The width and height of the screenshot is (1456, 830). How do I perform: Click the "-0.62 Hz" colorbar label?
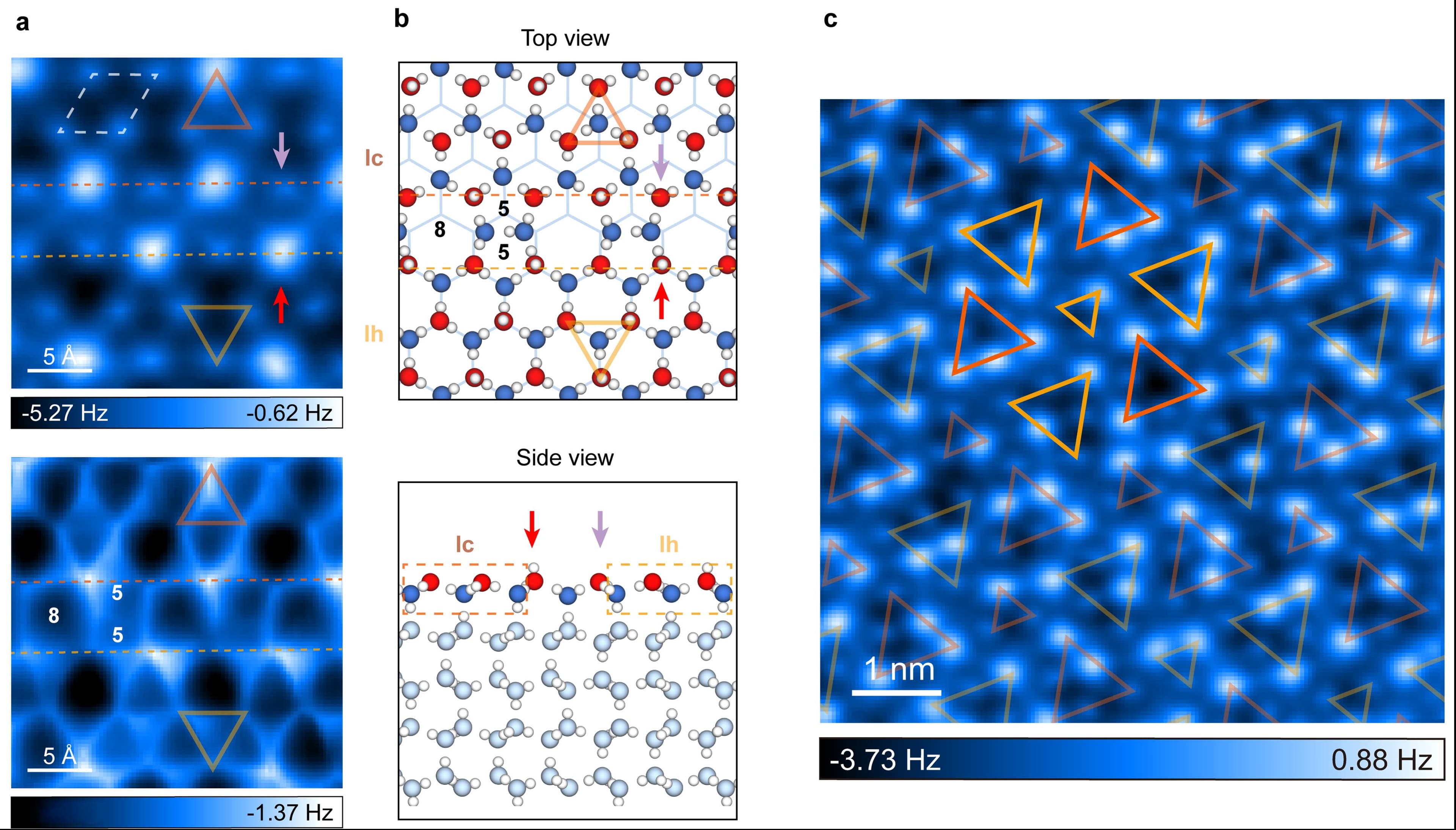coord(289,413)
